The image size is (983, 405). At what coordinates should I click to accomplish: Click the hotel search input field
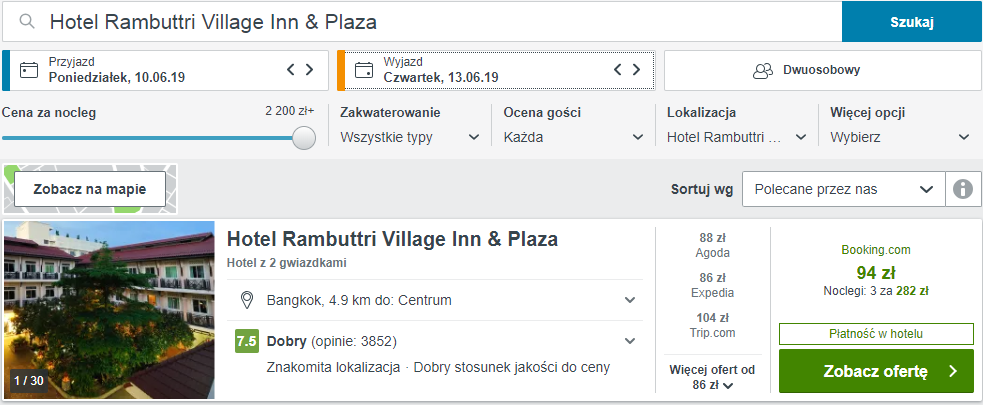point(421,22)
